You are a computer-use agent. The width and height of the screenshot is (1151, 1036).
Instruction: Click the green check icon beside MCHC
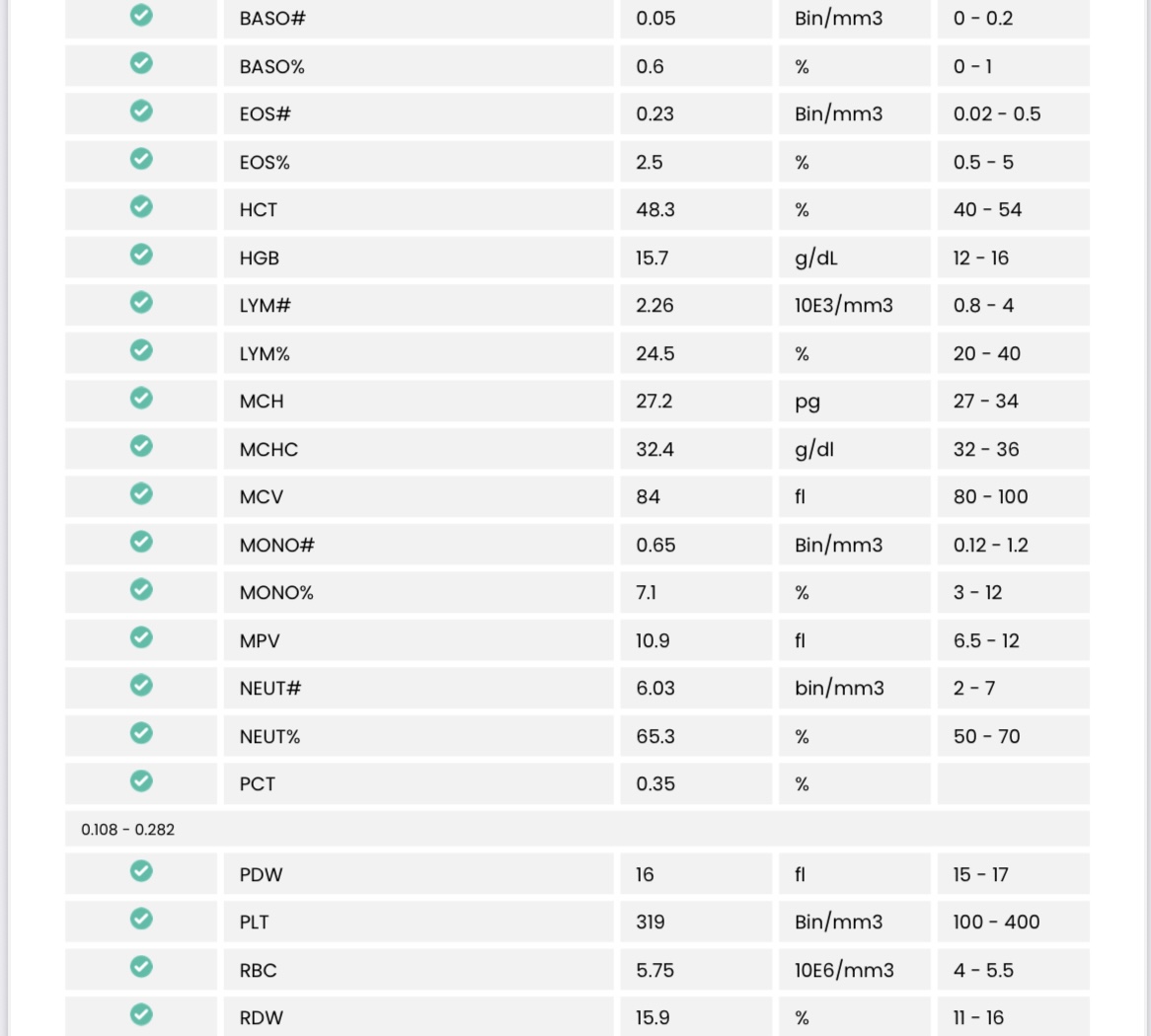click(x=141, y=446)
